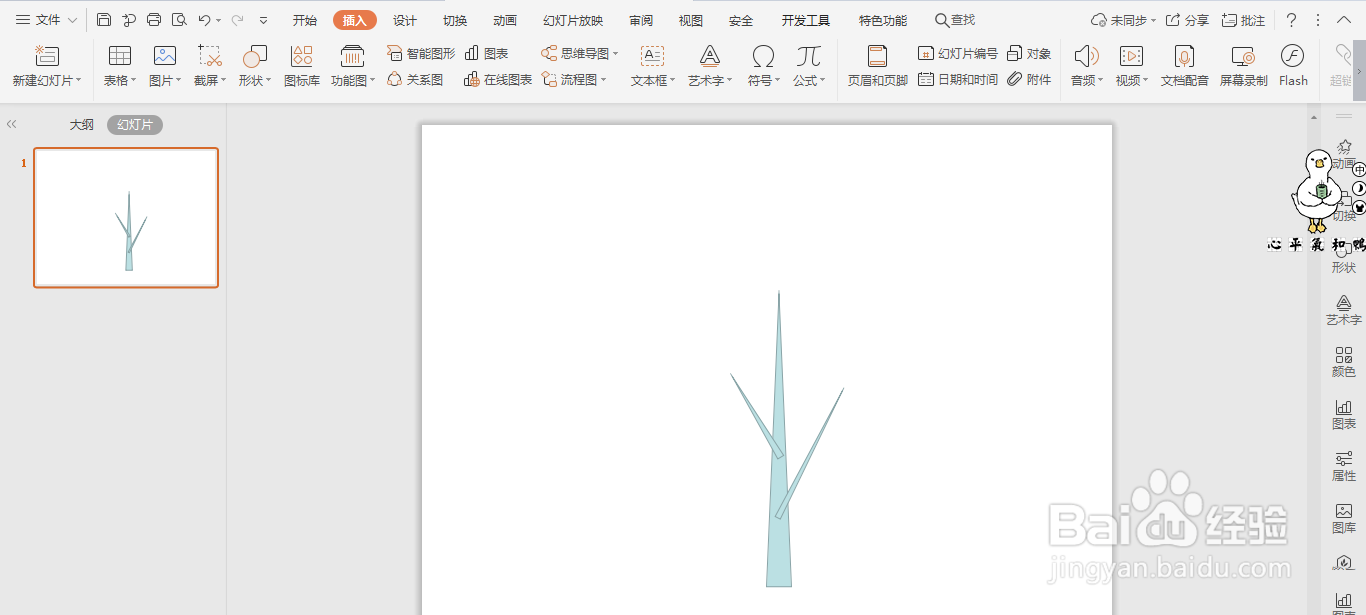Switch to 大纲 outline view
Image resolution: width=1366 pixels, height=615 pixels.
pyautogui.click(x=81, y=125)
